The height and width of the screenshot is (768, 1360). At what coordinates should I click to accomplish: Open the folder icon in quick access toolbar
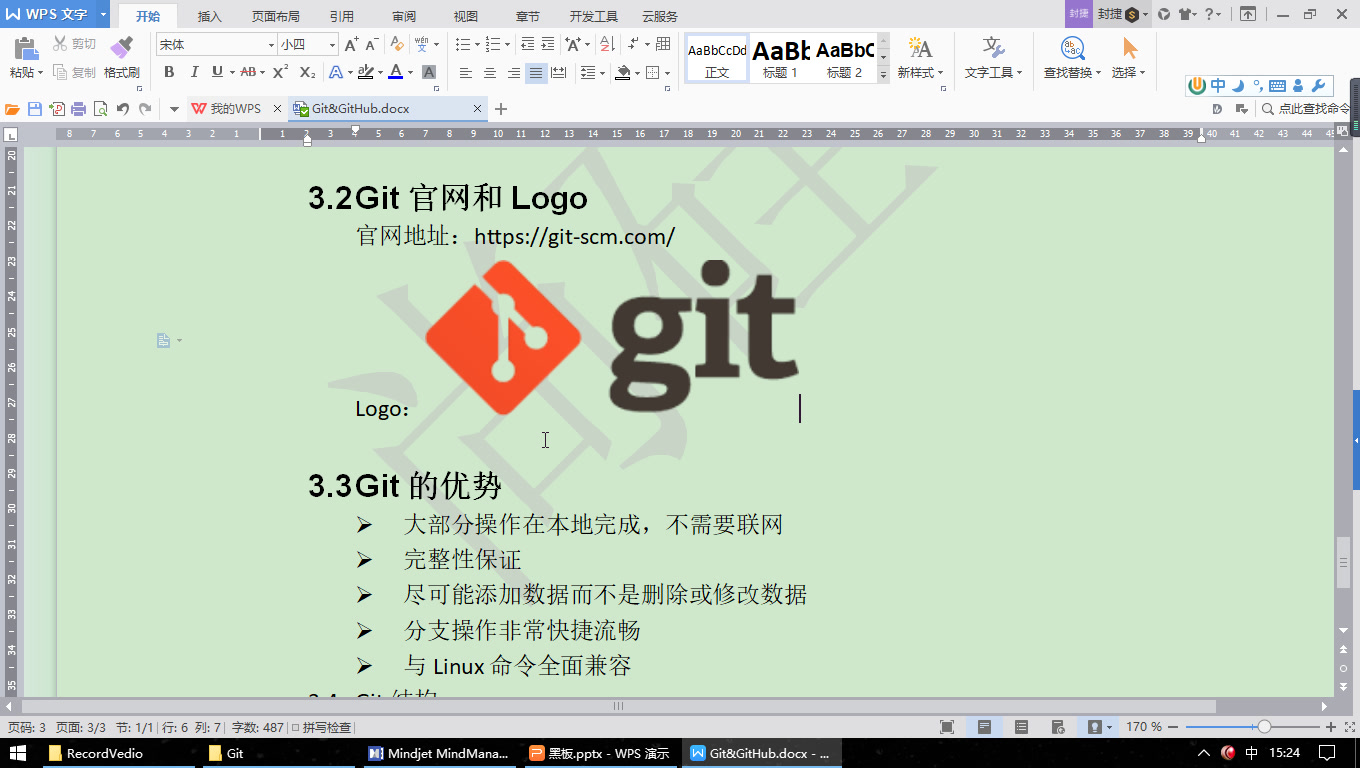pos(13,109)
